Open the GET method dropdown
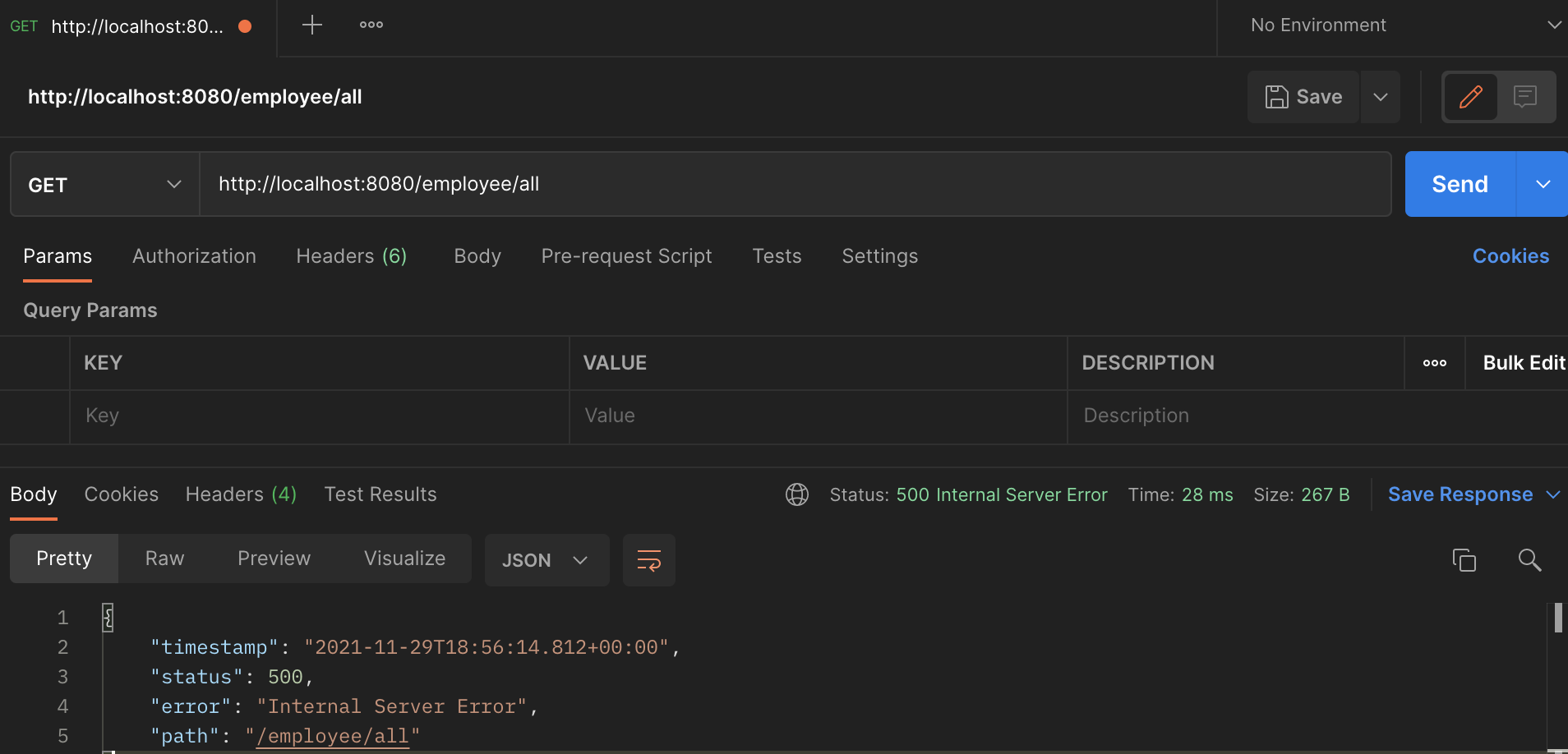The height and width of the screenshot is (754, 1568). pyautogui.click(x=104, y=185)
